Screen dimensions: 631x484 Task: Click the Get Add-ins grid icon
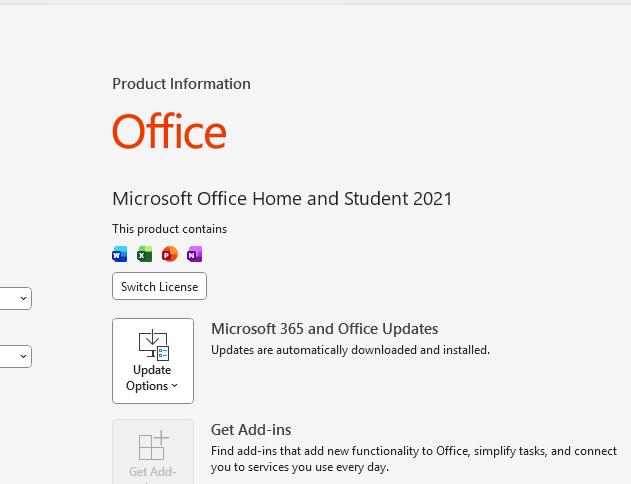(153, 445)
